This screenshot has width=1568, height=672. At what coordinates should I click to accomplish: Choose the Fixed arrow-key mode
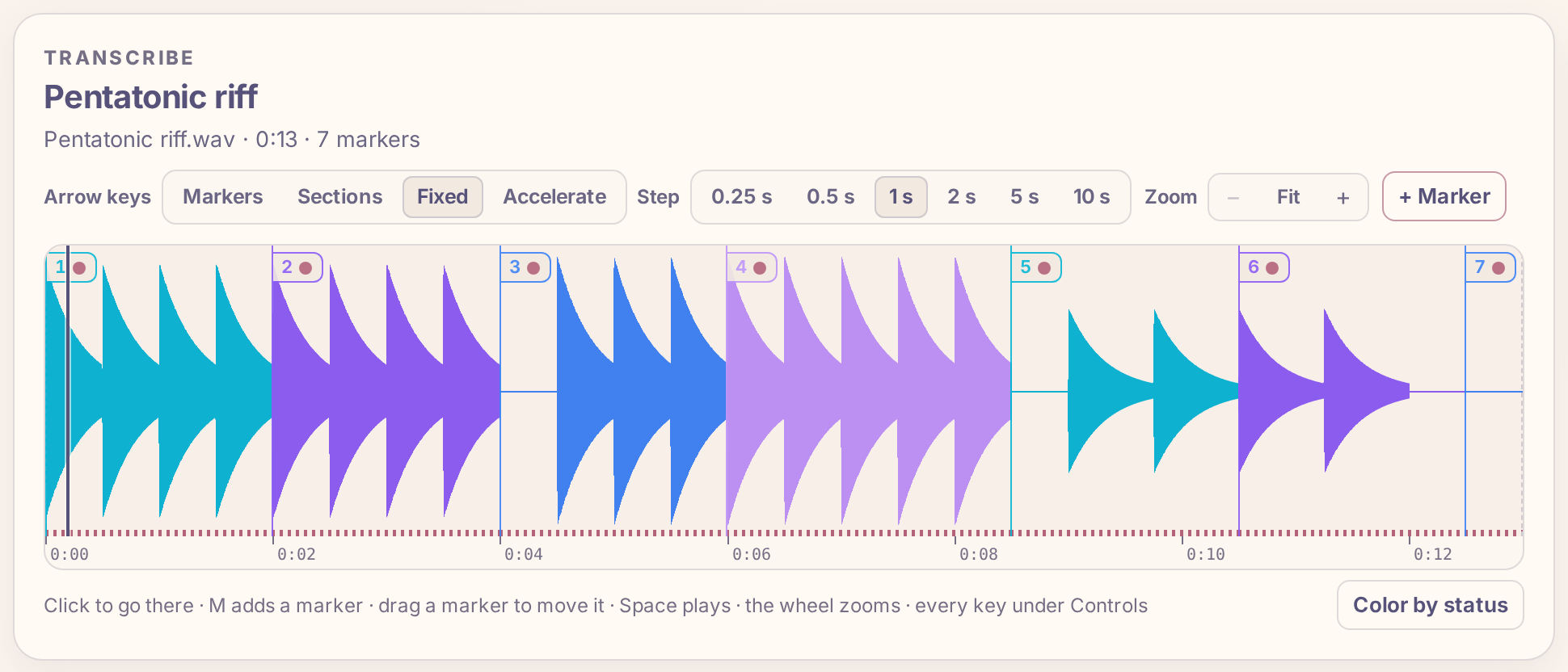443,197
